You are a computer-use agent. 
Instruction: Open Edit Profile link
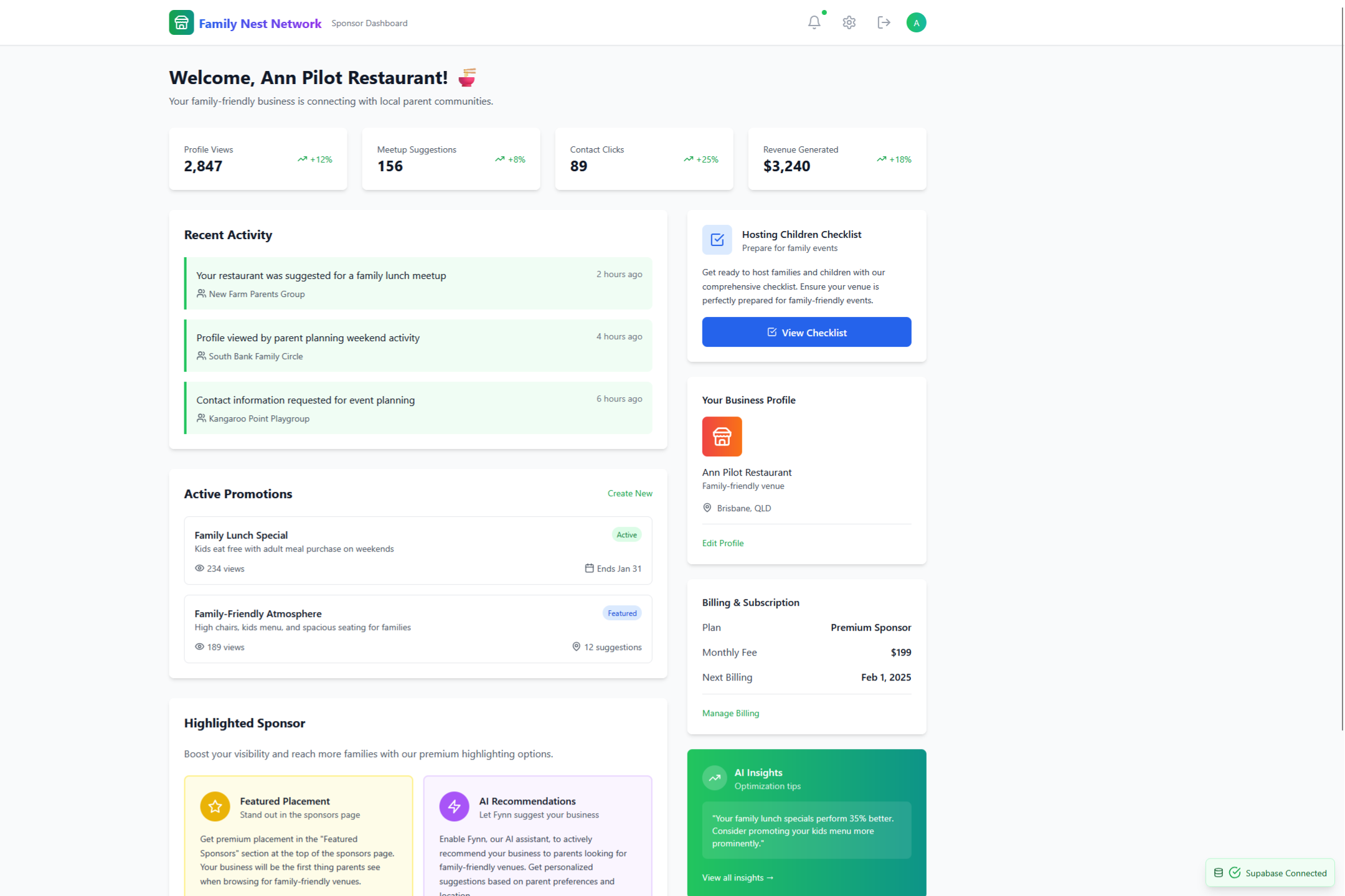pyautogui.click(x=722, y=543)
